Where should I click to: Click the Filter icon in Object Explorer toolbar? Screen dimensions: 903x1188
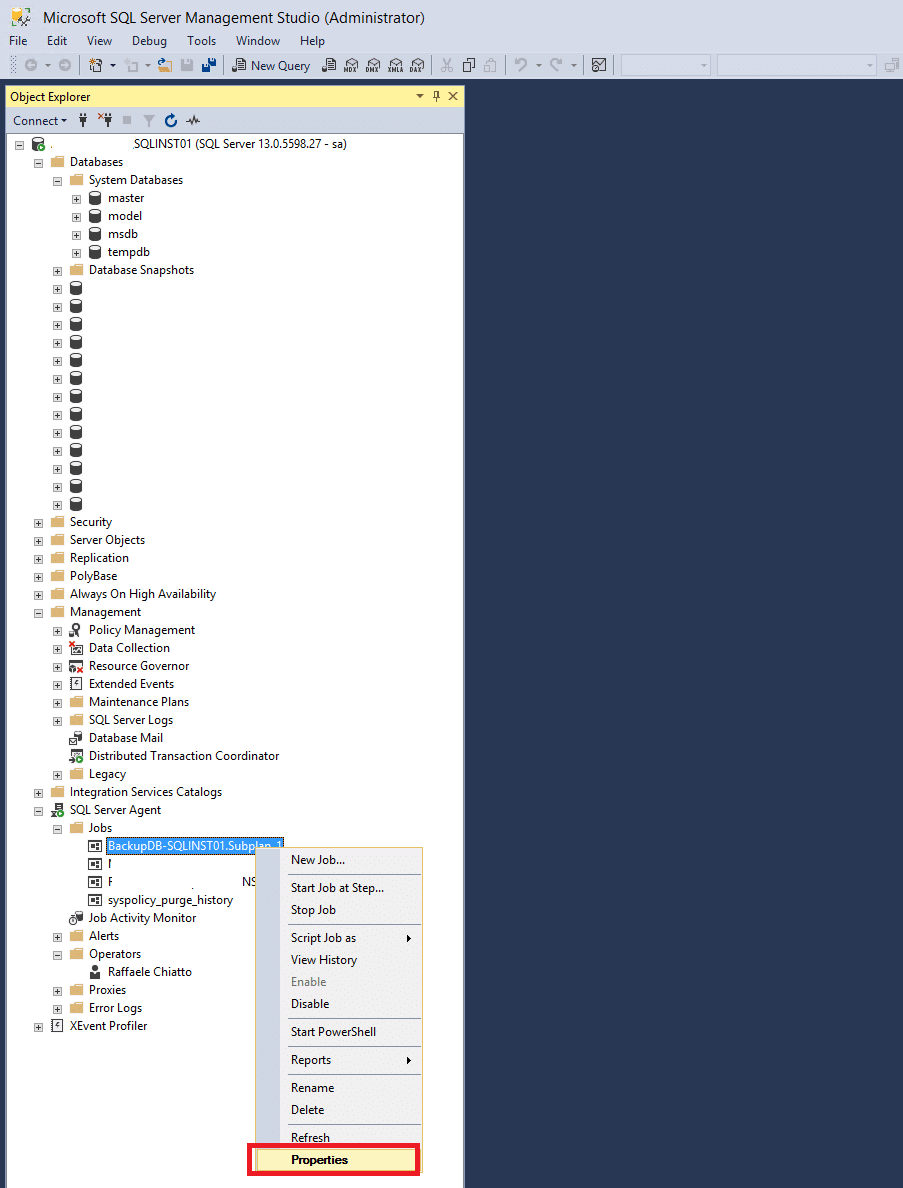point(149,120)
